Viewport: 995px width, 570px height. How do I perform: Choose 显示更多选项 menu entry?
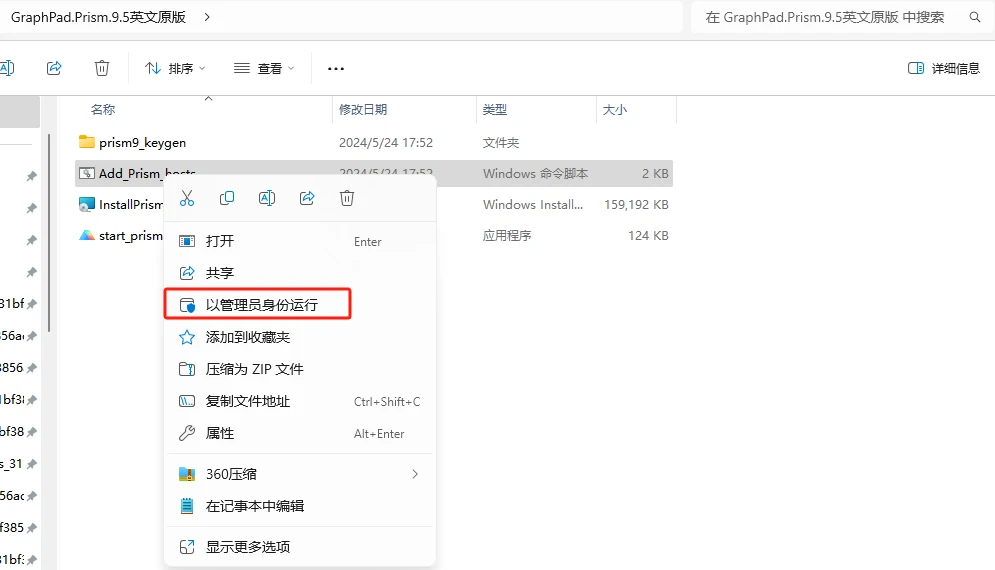(300, 547)
